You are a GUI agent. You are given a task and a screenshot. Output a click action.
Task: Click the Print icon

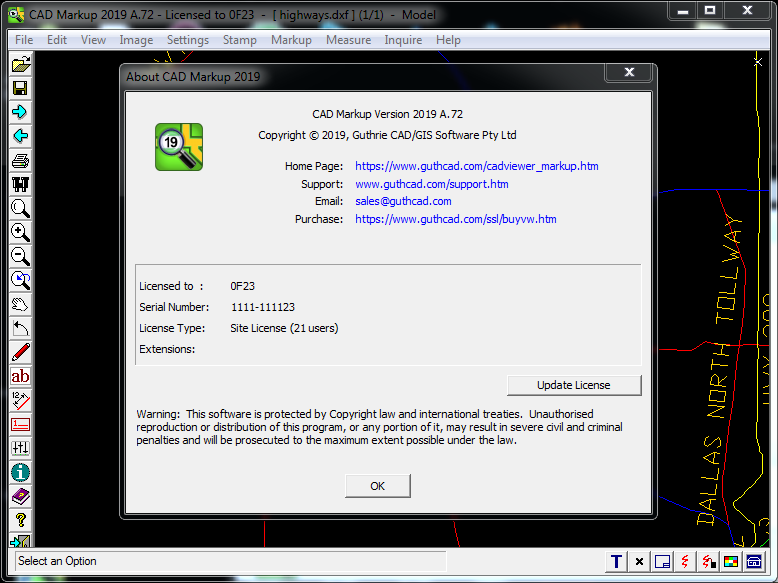20,160
